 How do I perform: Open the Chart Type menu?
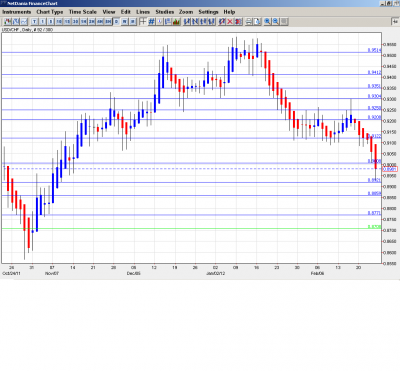pos(50,12)
